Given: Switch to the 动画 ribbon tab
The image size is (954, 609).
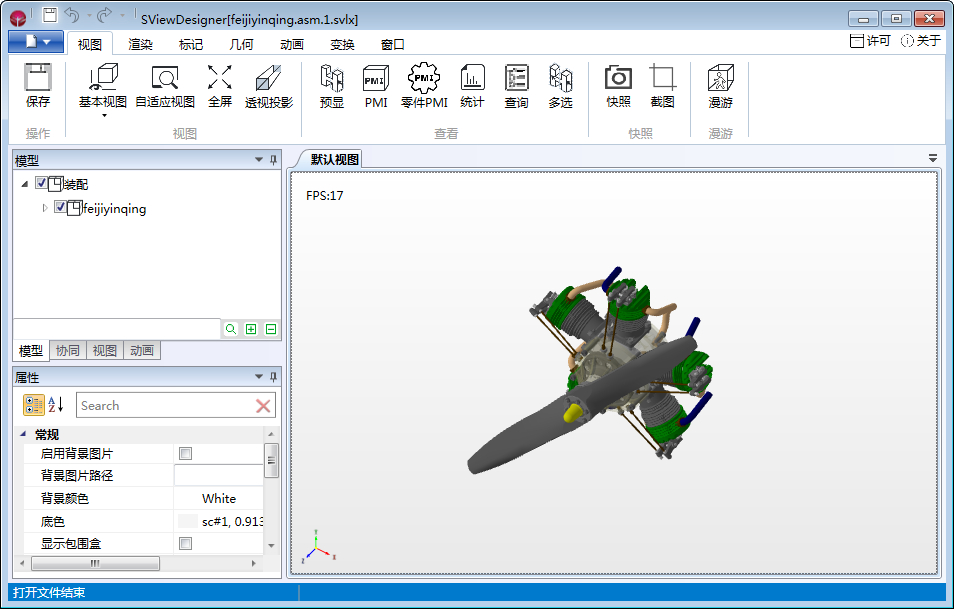Looking at the screenshot, I should tap(291, 44).
